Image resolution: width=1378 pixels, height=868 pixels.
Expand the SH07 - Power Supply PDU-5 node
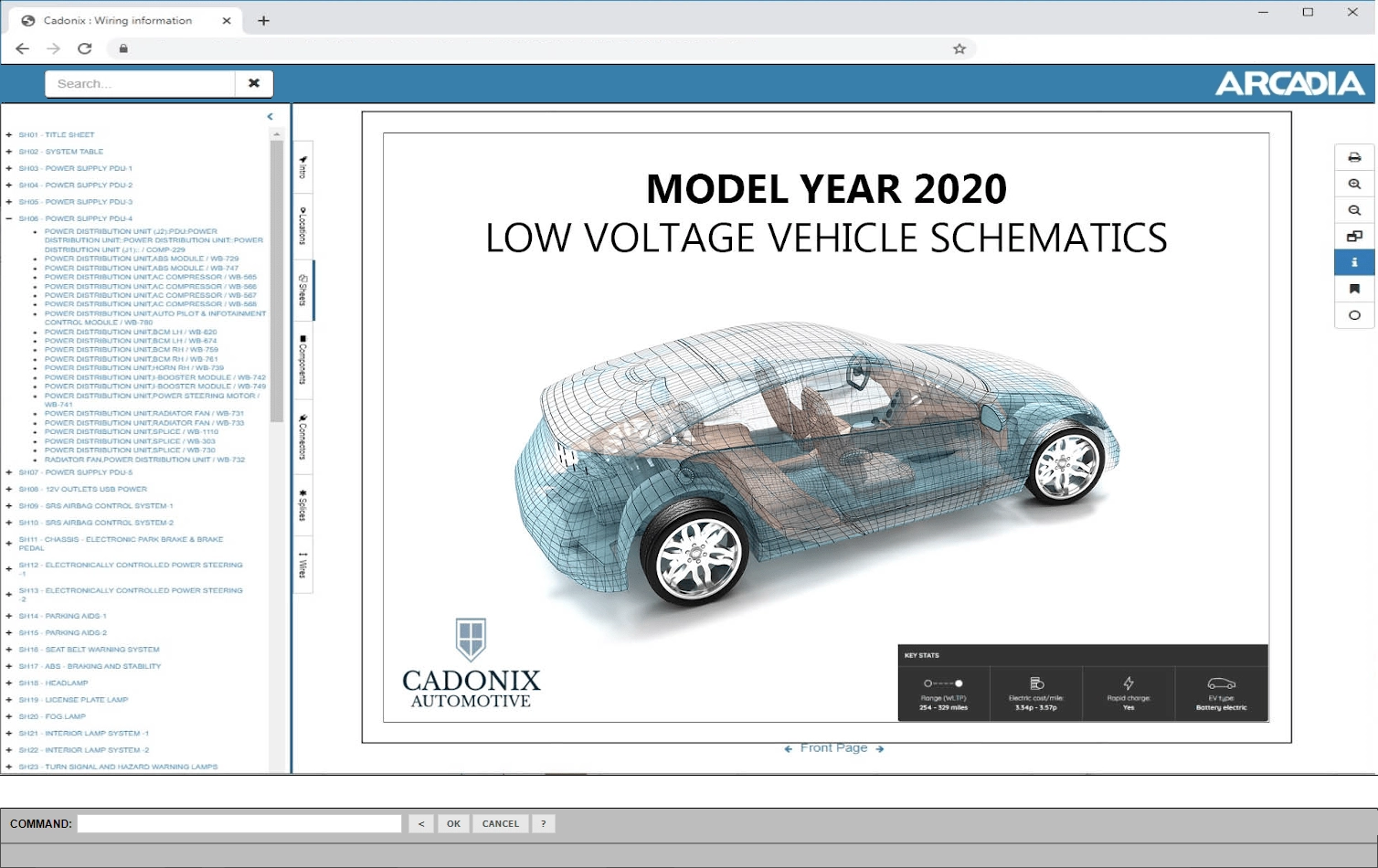9,472
